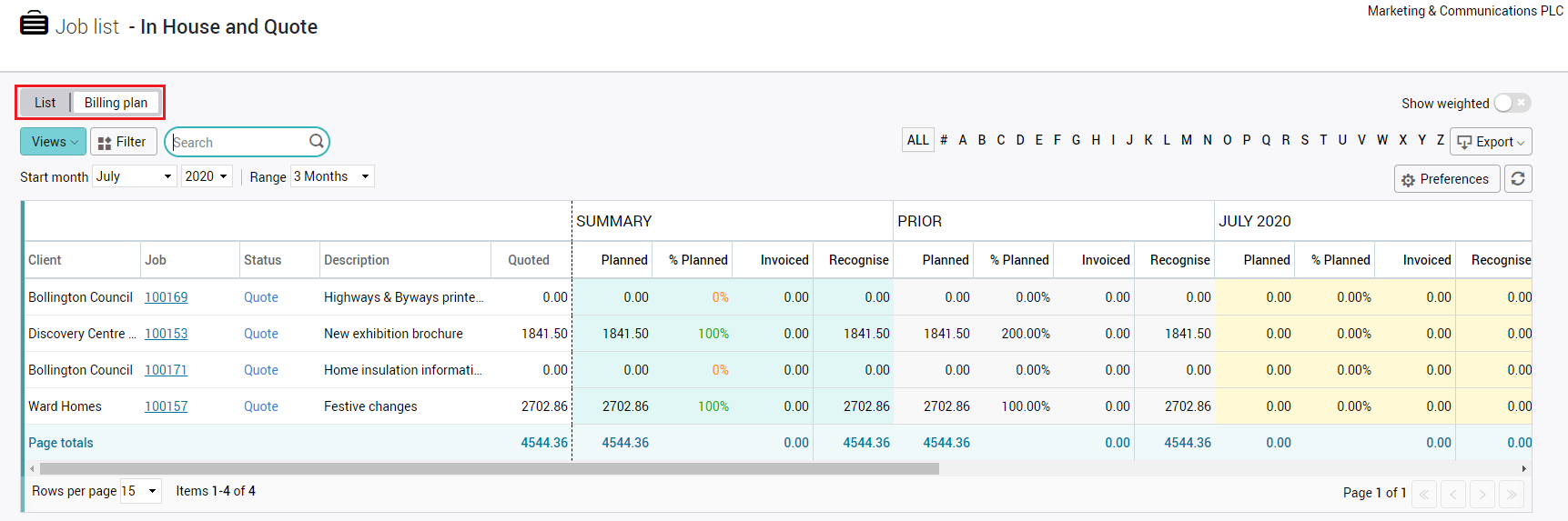Click the Quote status for job 100157
The image size is (1568, 521).
[x=260, y=406]
